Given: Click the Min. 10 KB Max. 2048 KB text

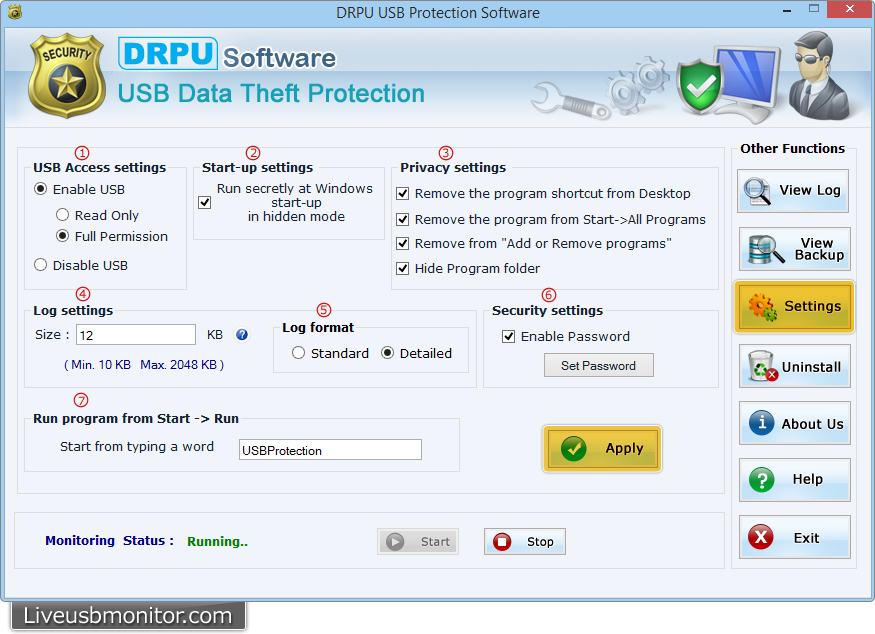Looking at the screenshot, I should coord(144,365).
